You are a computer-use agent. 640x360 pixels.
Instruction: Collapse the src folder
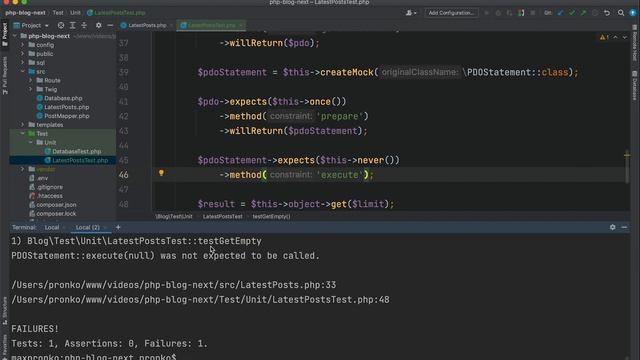click(x=23, y=71)
